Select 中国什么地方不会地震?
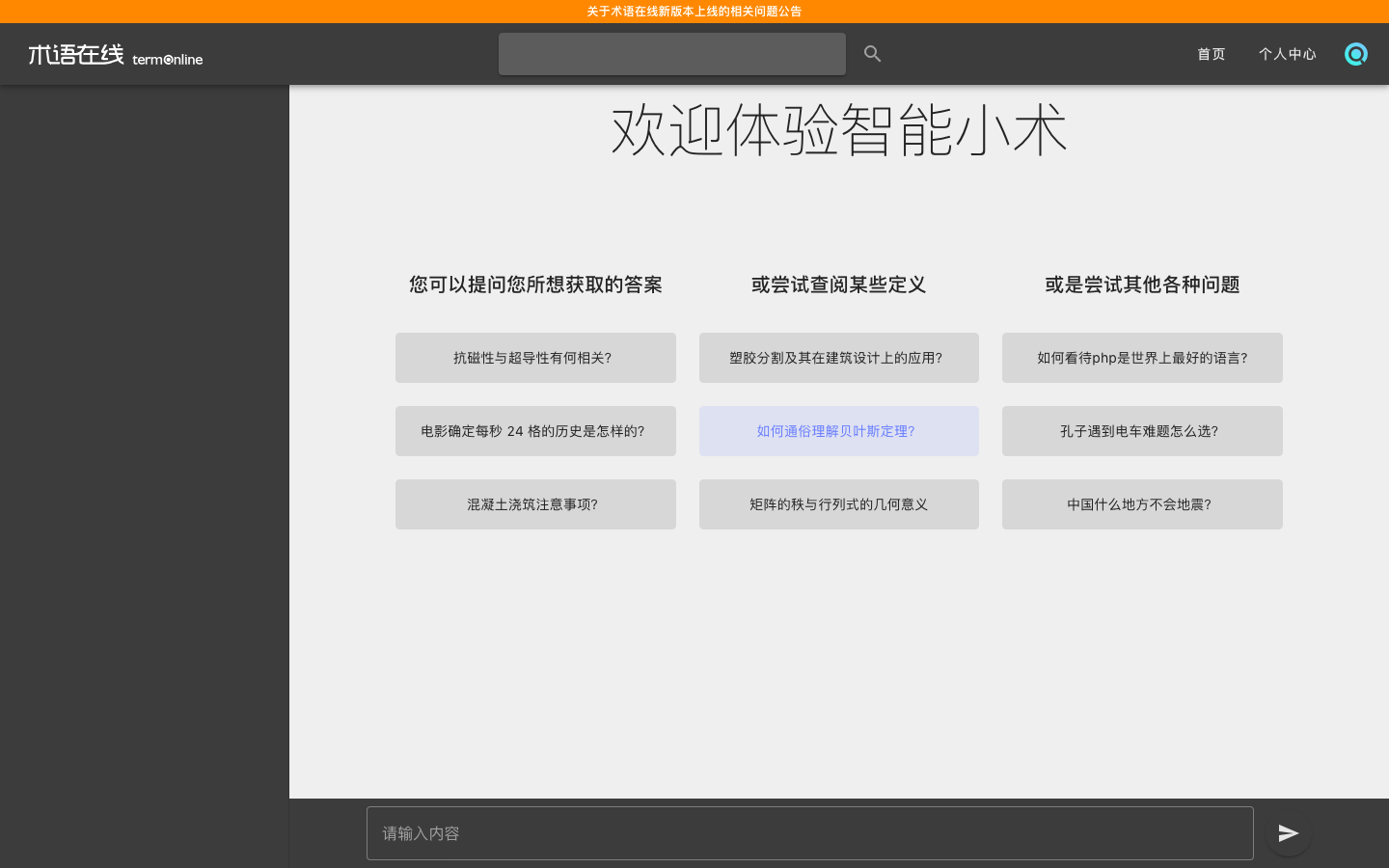1389x868 pixels. coord(1142,504)
